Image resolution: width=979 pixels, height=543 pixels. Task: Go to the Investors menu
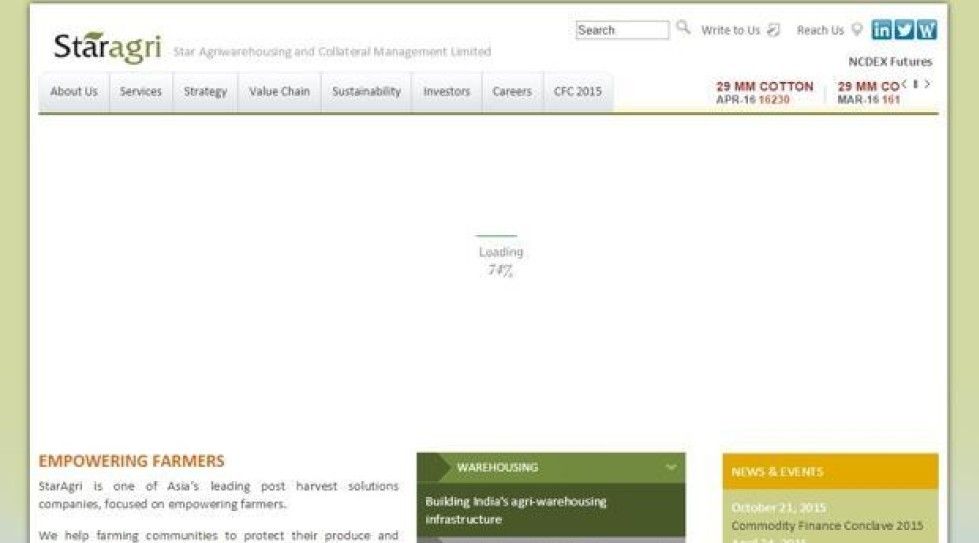(x=446, y=92)
